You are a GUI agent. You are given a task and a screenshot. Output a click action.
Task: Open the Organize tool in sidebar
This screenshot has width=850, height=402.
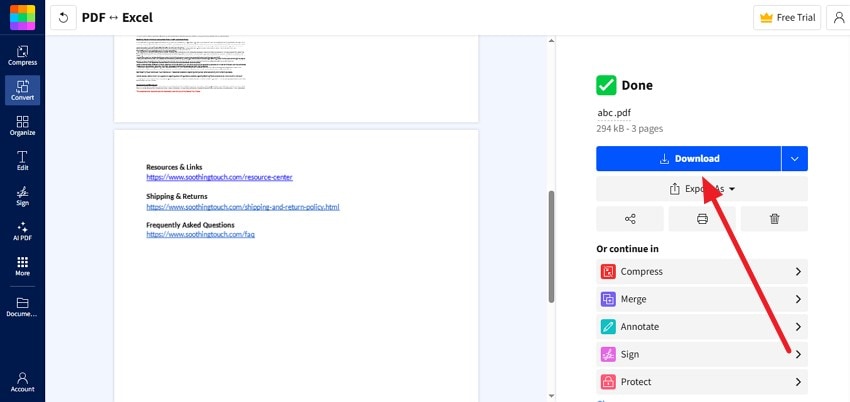(x=22, y=126)
